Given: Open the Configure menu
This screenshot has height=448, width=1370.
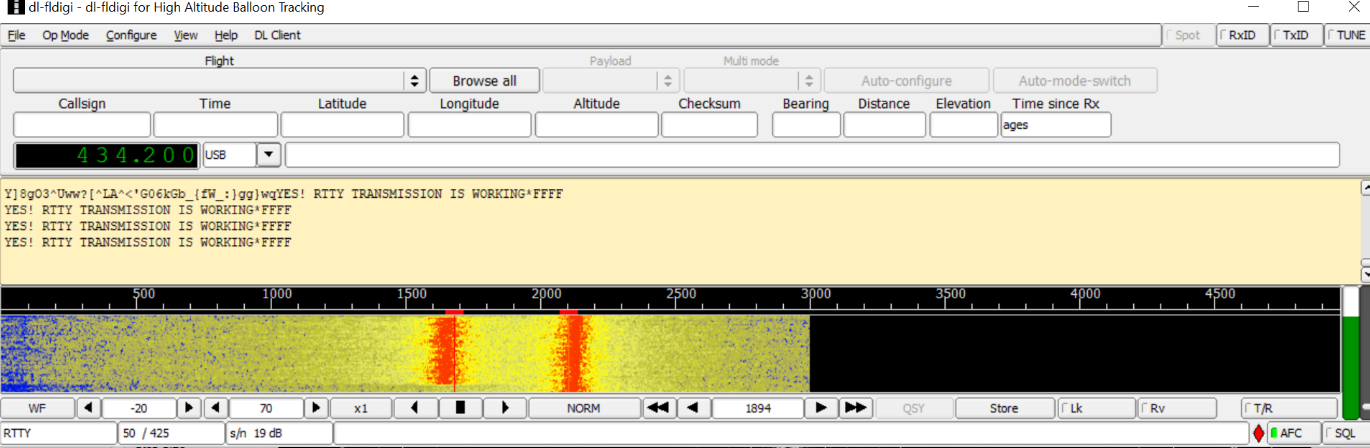Looking at the screenshot, I should (131, 35).
